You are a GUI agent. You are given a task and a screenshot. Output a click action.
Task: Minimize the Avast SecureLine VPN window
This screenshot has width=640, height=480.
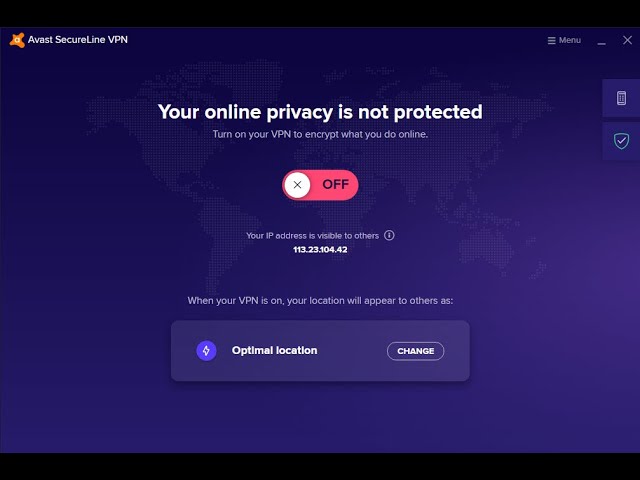pos(601,41)
